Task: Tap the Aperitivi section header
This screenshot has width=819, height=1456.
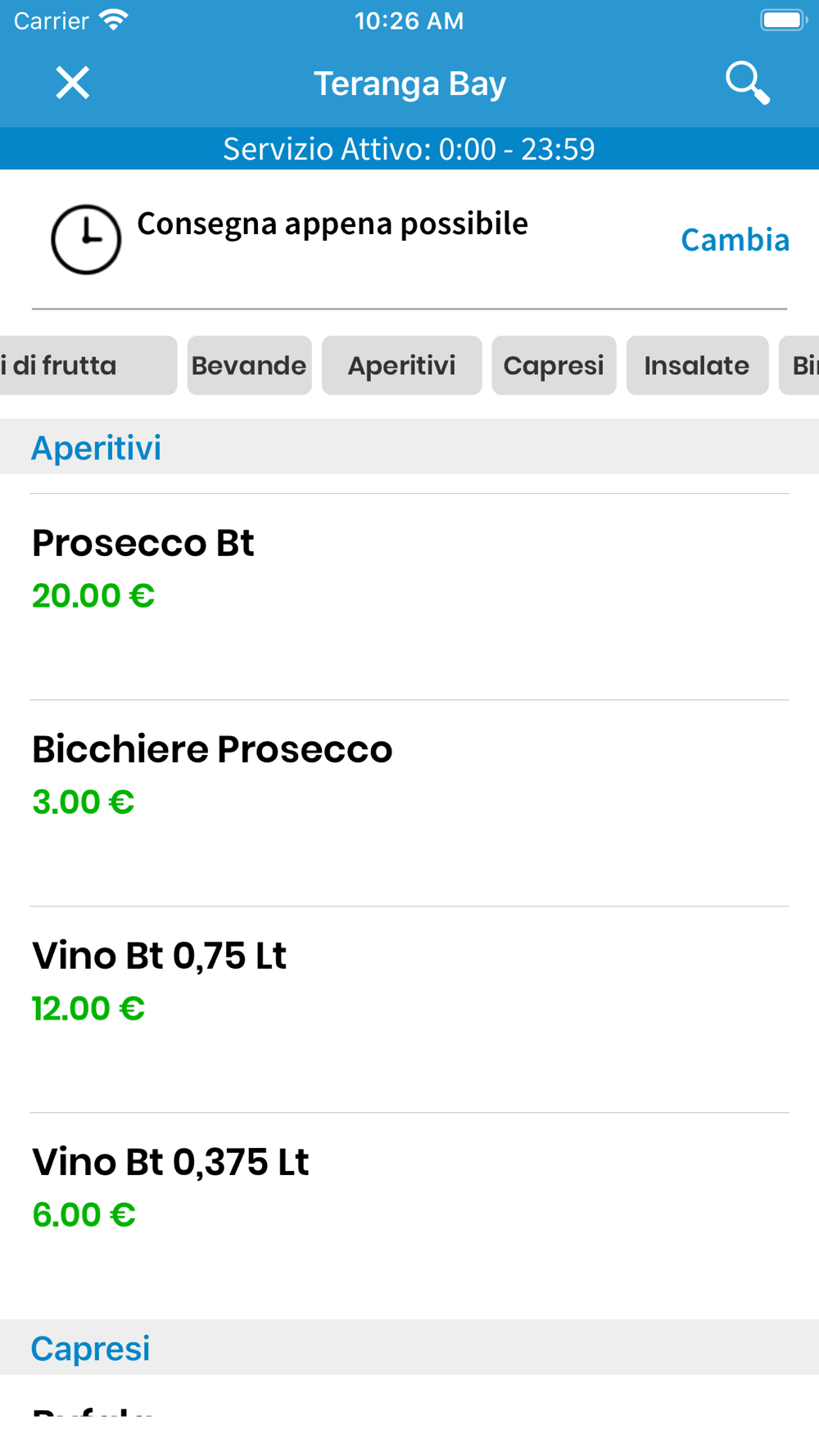Action: click(x=409, y=447)
